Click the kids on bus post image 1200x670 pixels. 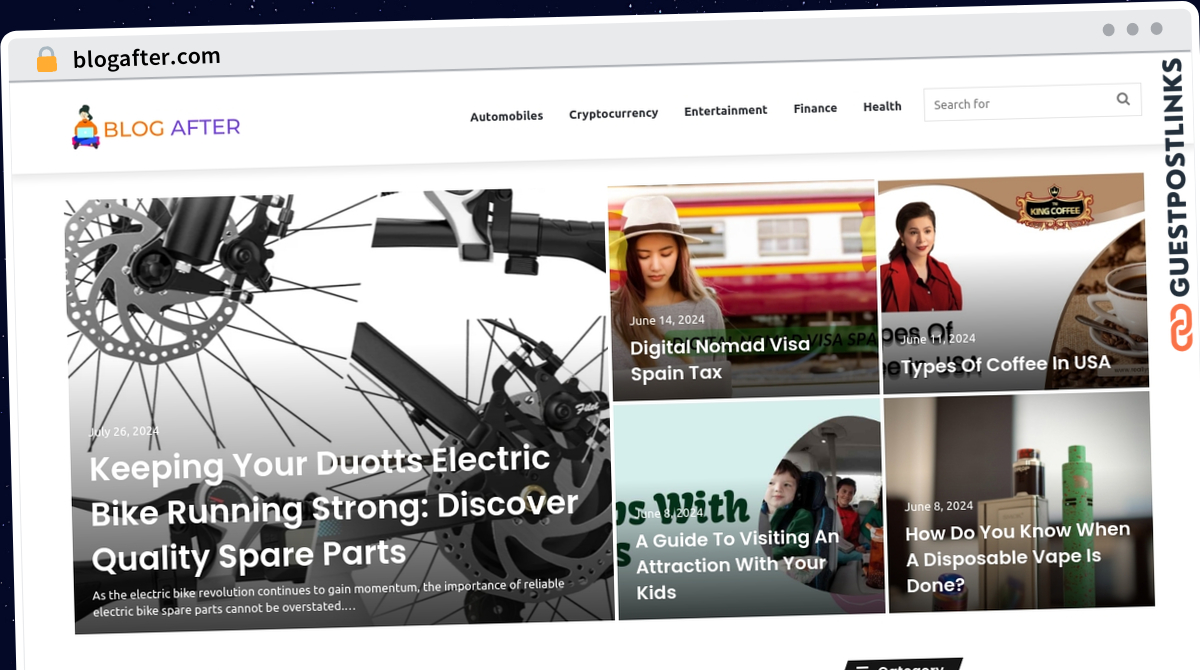click(748, 509)
